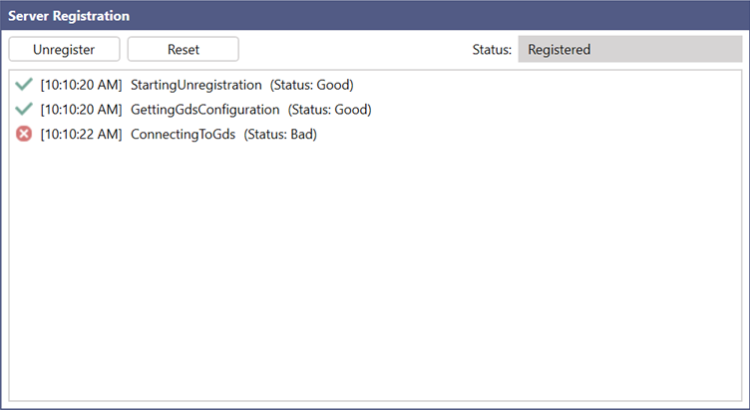Click the green checkmark beside GettingGdsConfiguration

pos(25,109)
